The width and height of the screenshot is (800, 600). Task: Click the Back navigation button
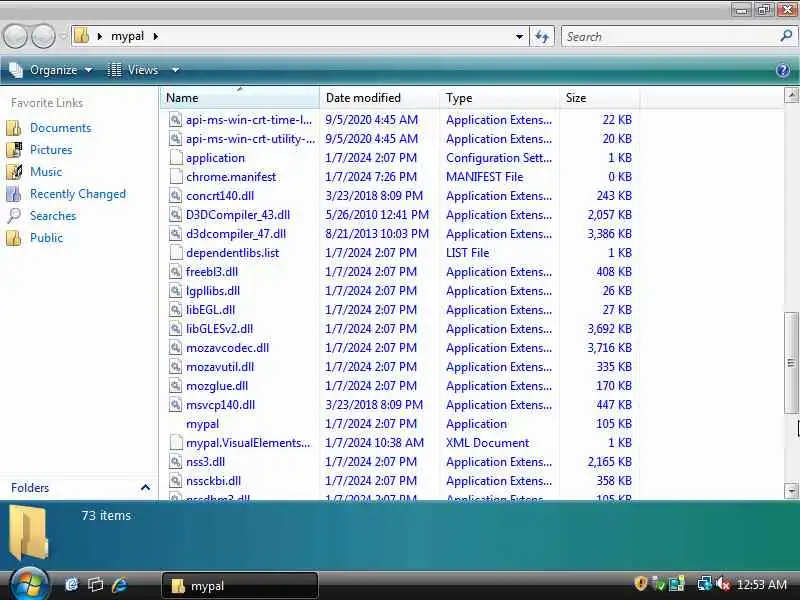tap(15, 36)
